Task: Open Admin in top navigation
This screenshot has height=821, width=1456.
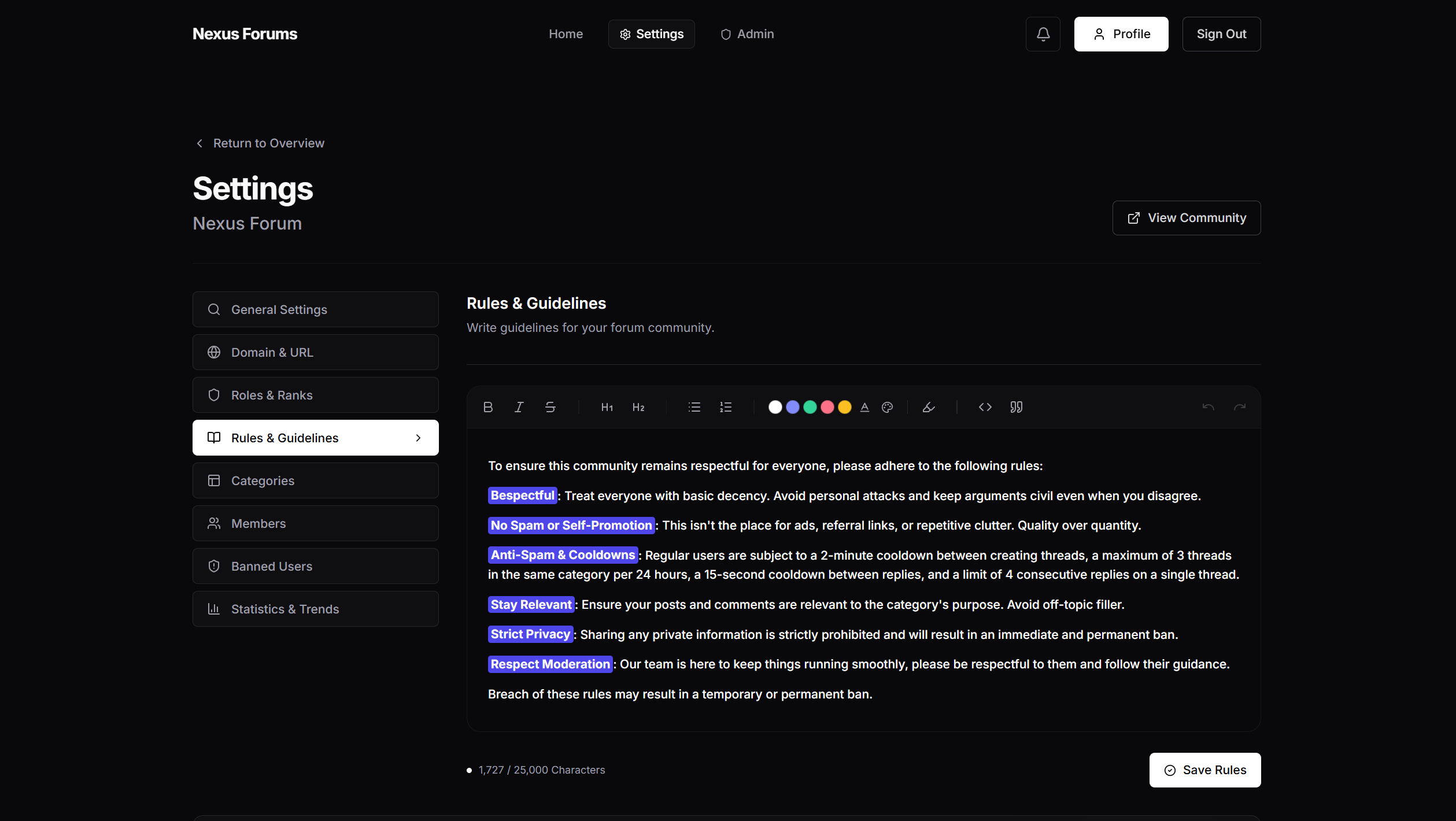Action: 747,34
